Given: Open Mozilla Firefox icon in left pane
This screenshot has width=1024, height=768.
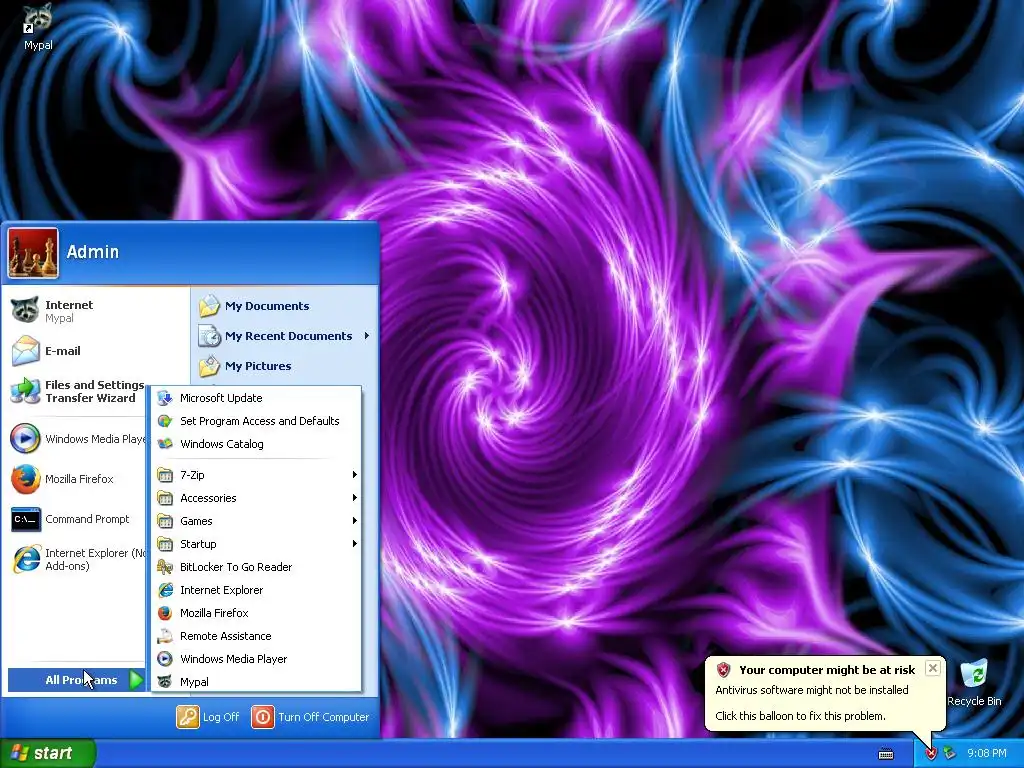Looking at the screenshot, I should [x=25, y=479].
